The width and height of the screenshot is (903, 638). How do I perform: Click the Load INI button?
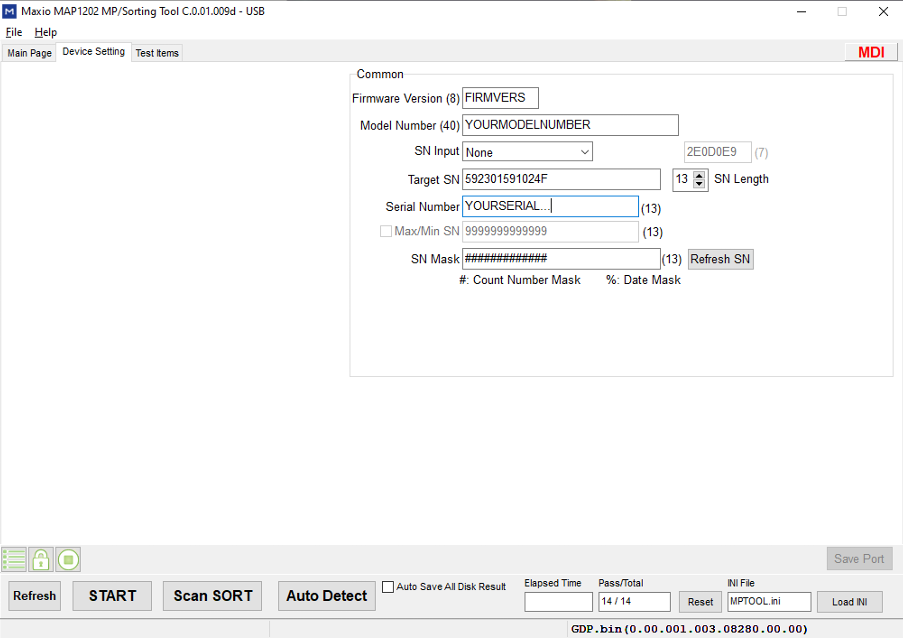(x=849, y=602)
